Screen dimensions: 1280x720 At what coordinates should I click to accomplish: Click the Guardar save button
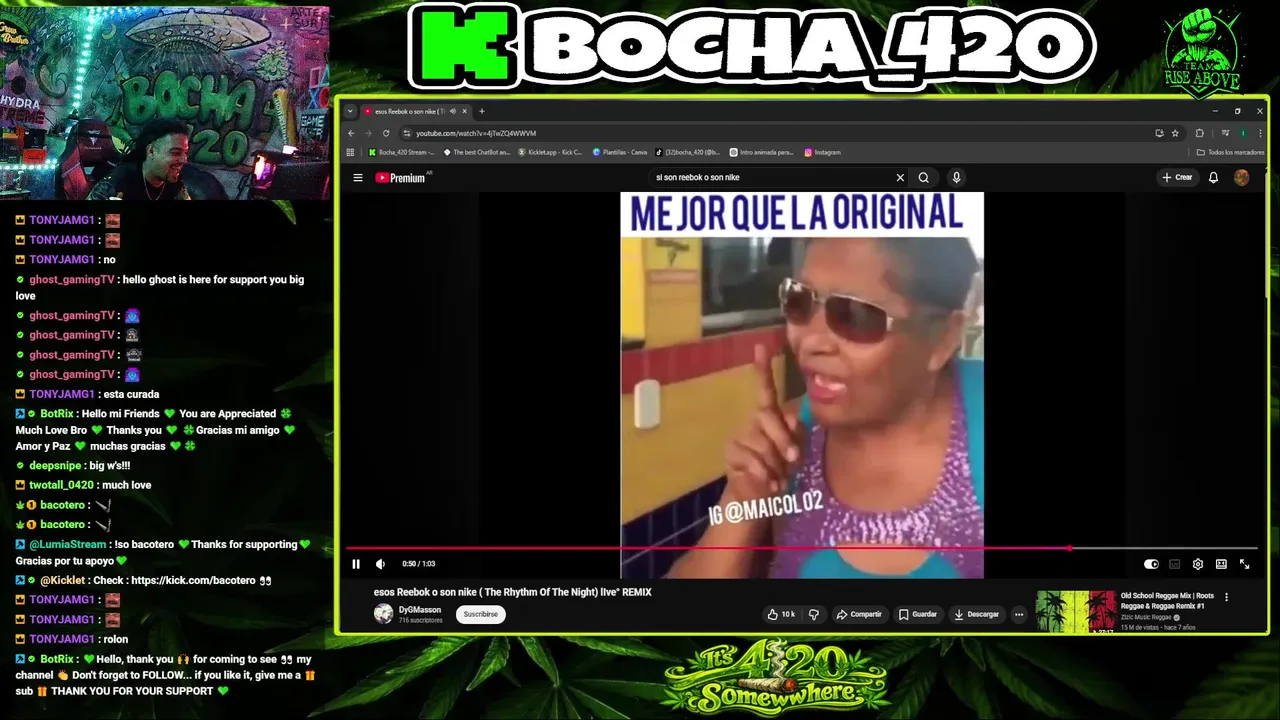(x=918, y=614)
